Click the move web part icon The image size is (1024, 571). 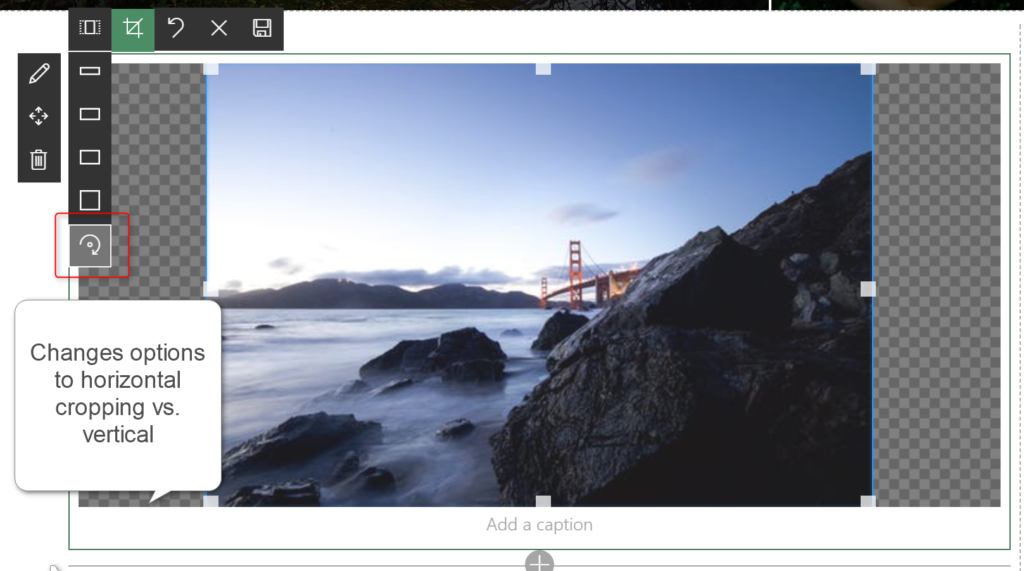(x=39, y=116)
